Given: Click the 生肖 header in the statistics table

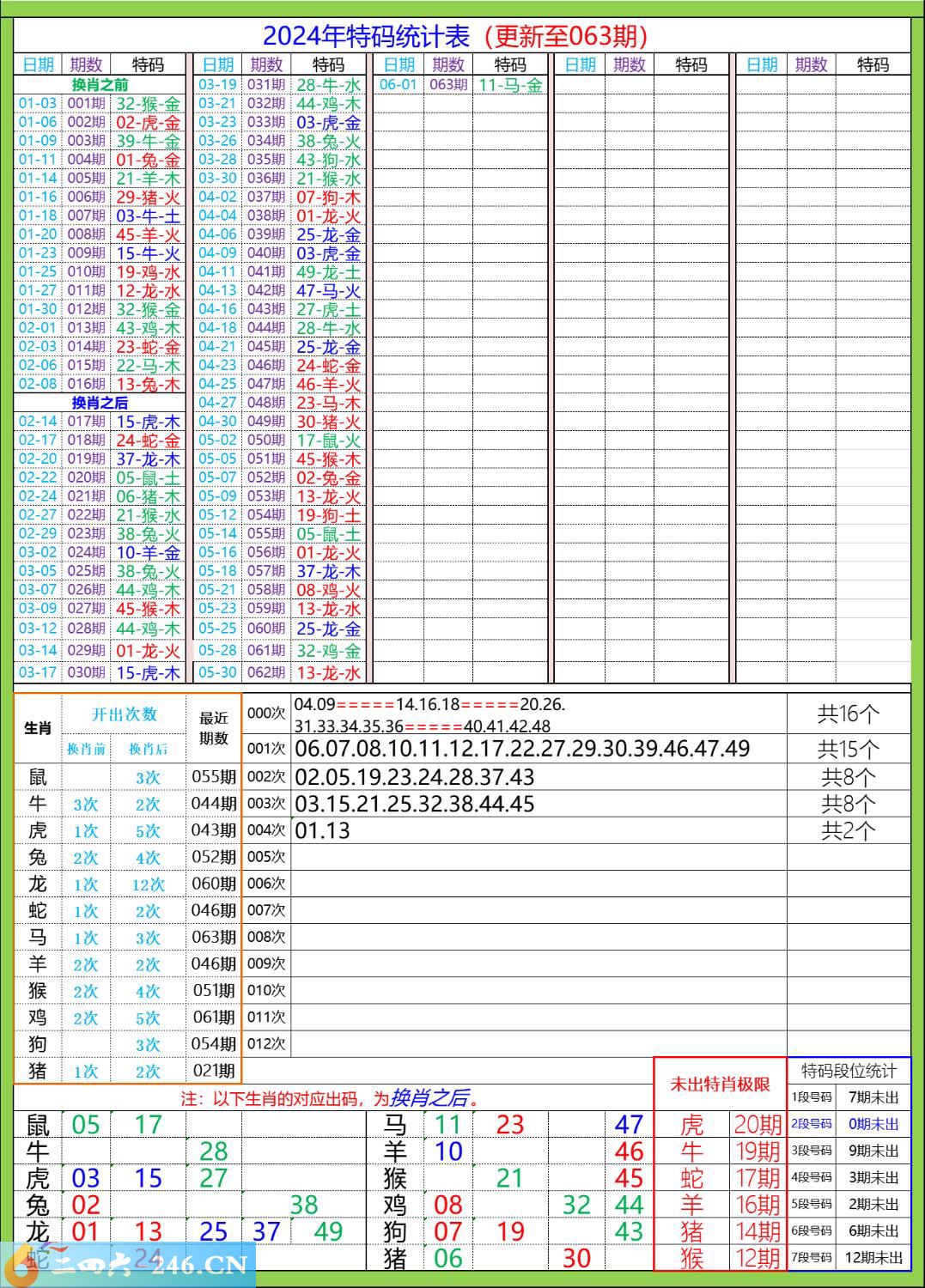Looking at the screenshot, I should click(x=38, y=728).
